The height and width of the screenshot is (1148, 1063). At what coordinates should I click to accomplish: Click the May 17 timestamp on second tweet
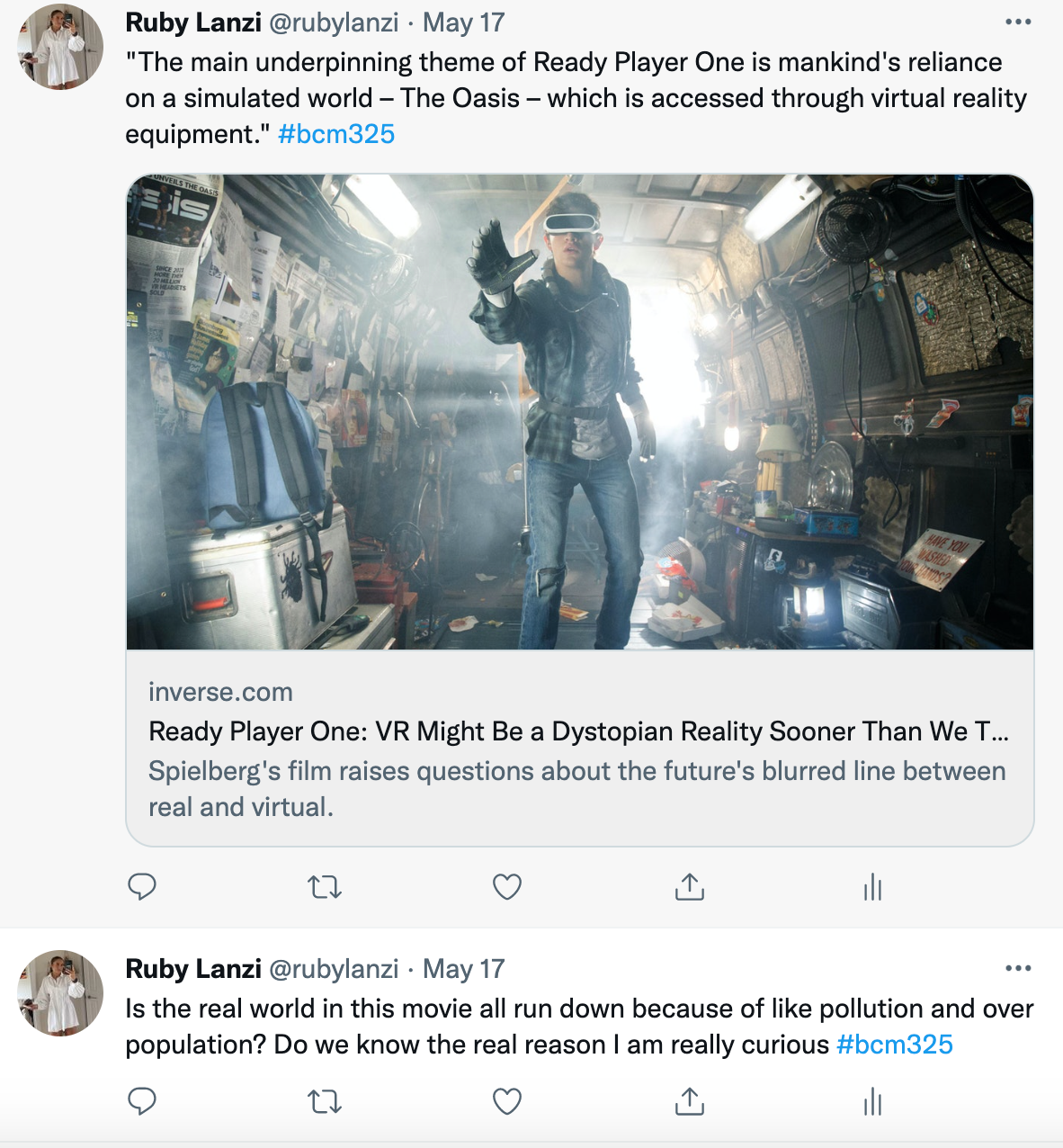[x=463, y=969]
